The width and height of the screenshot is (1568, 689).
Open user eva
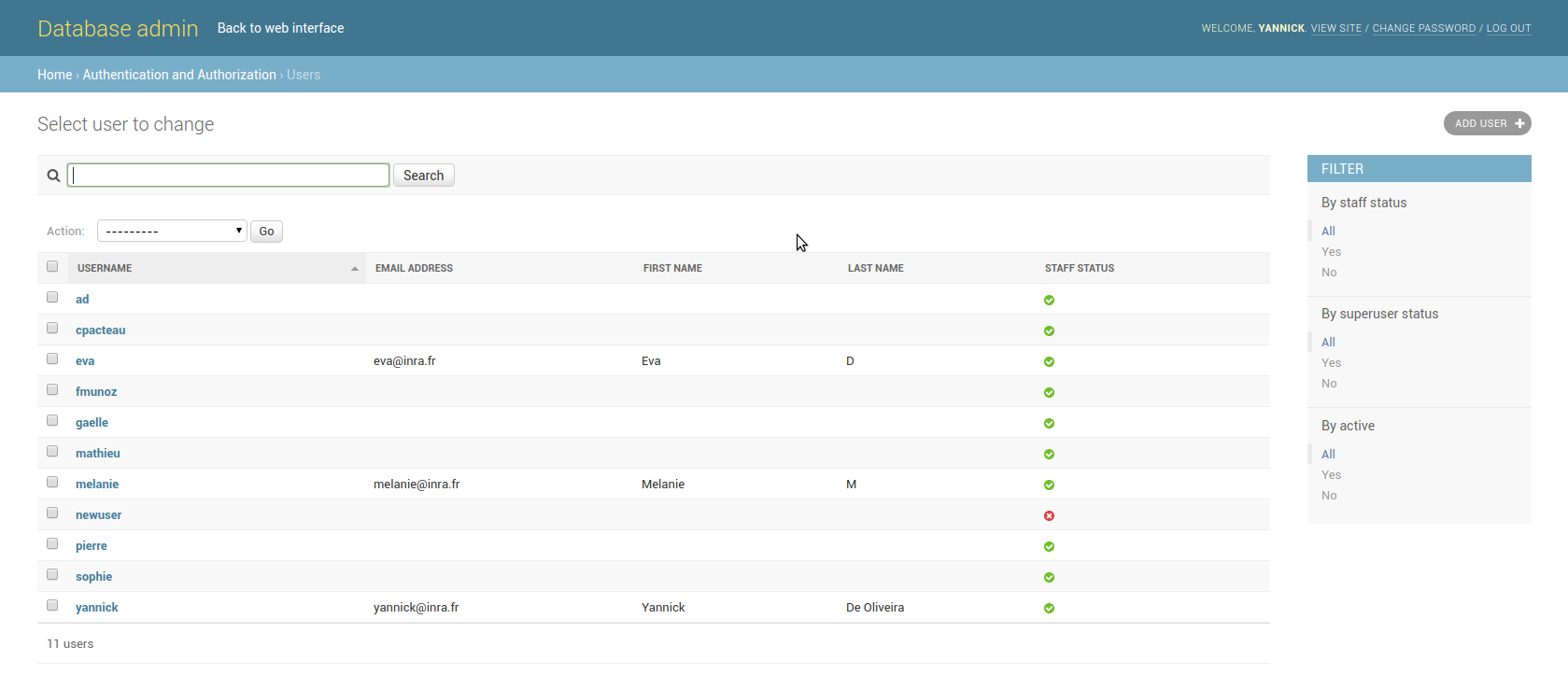coord(85,361)
